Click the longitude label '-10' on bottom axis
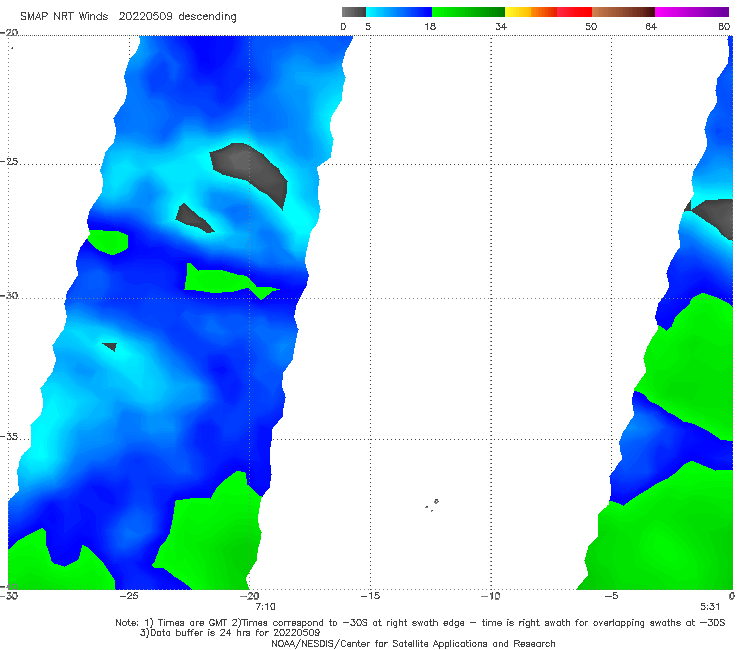 (490, 596)
